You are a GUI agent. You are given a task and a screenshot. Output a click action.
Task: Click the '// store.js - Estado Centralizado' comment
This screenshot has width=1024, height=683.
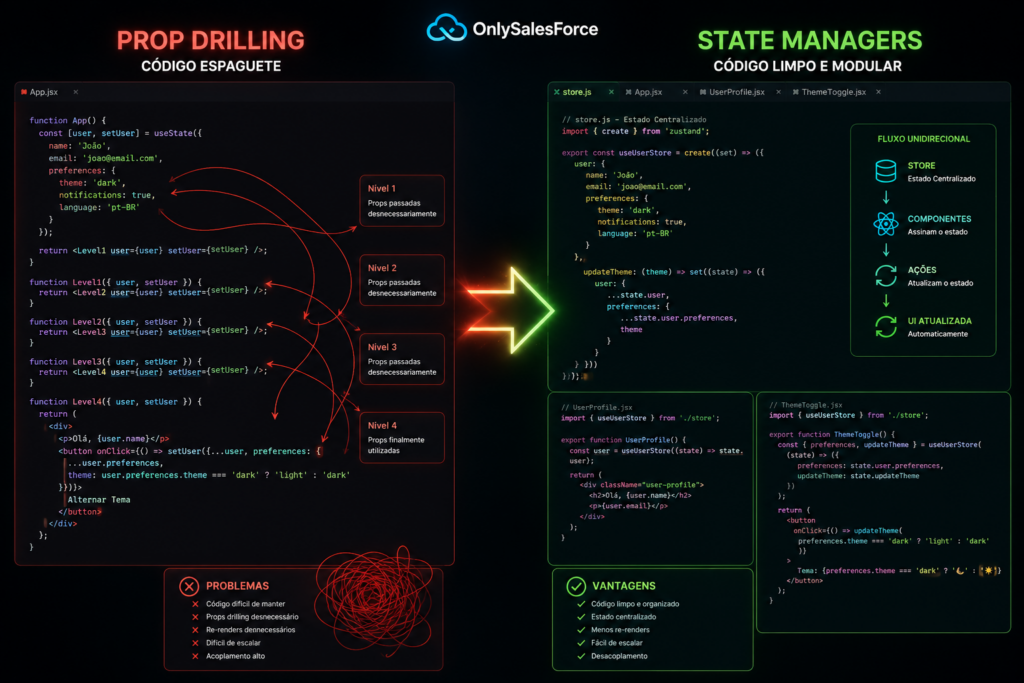tap(633, 119)
